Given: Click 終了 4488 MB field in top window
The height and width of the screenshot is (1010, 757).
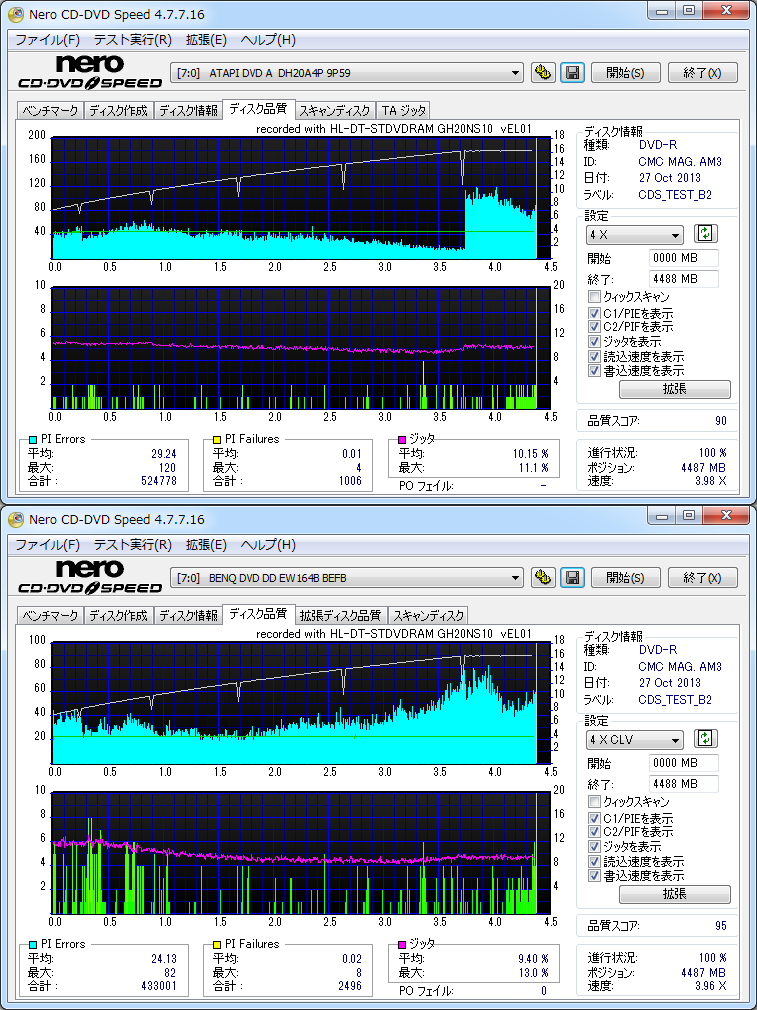Looking at the screenshot, I should pyautogui.click(x=684, y=279).
